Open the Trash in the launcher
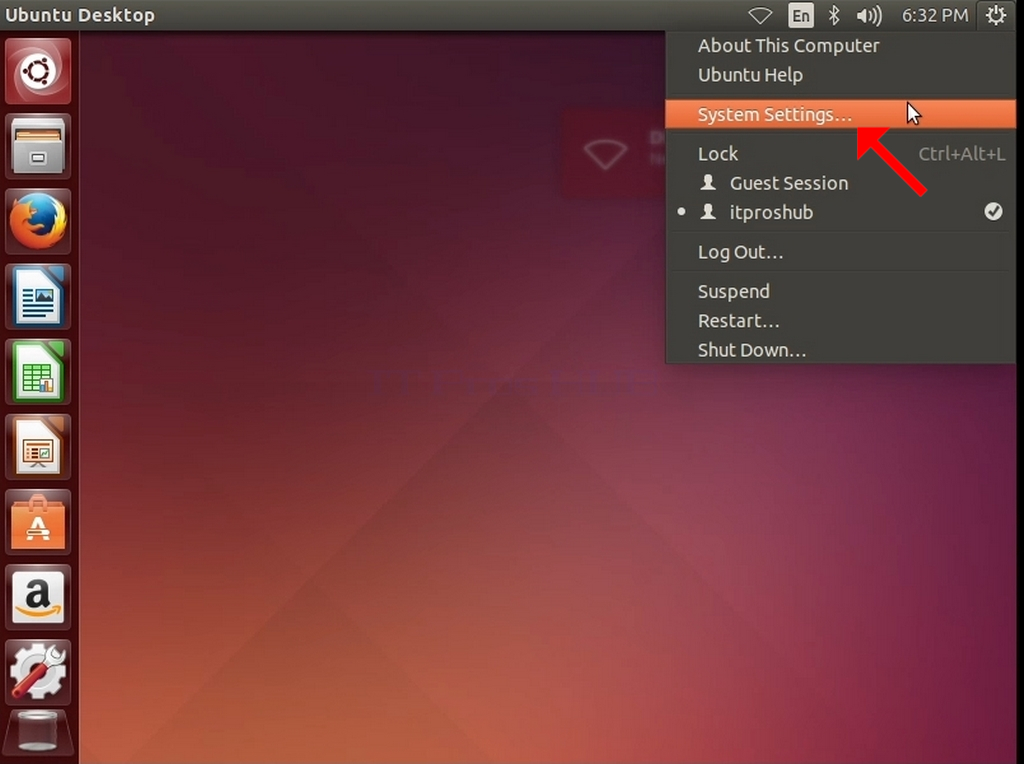Screen dimensions: 1024x764 (38, 731)
